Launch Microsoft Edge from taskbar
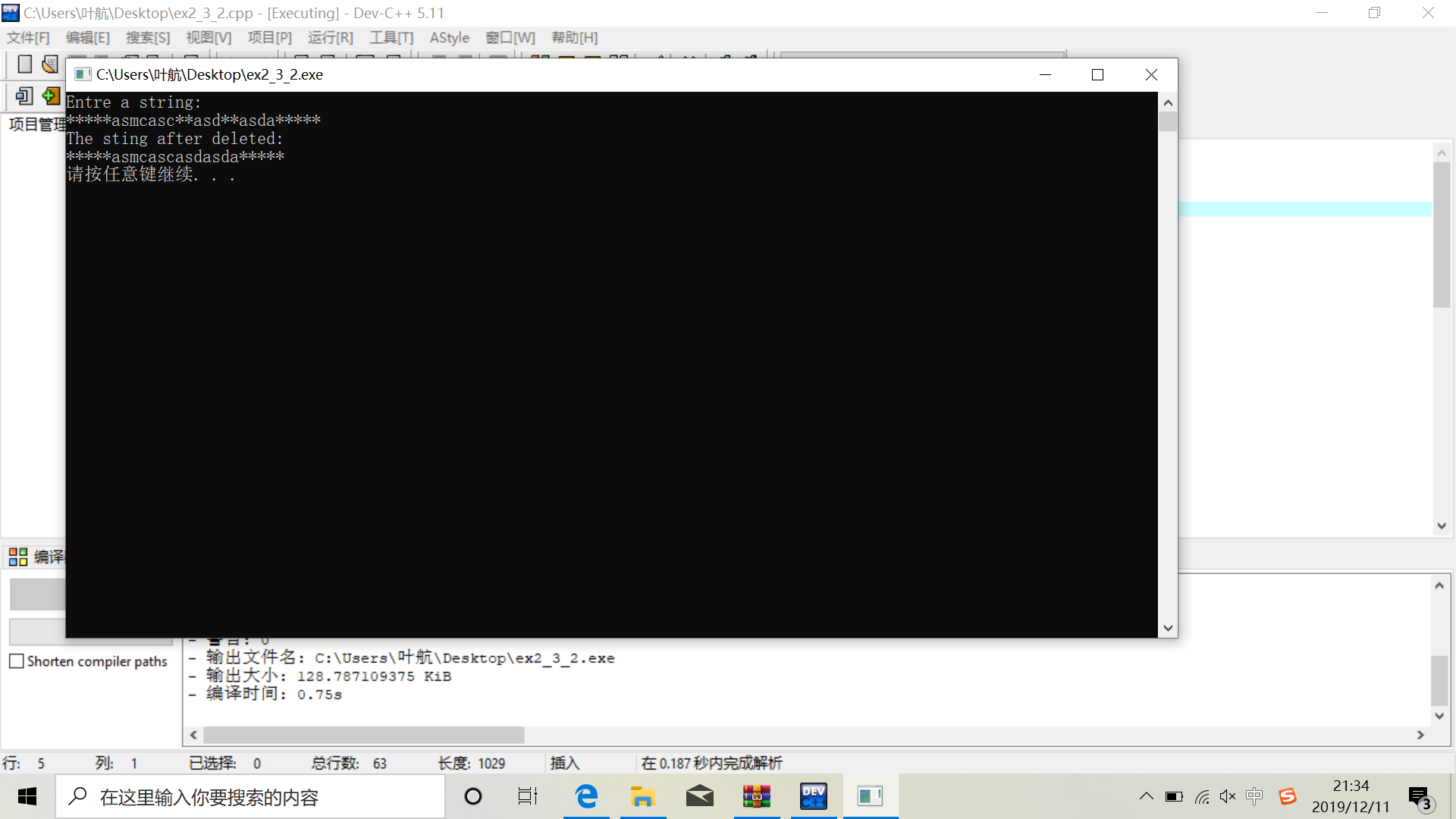The image size is (1456, 819). 586,796
